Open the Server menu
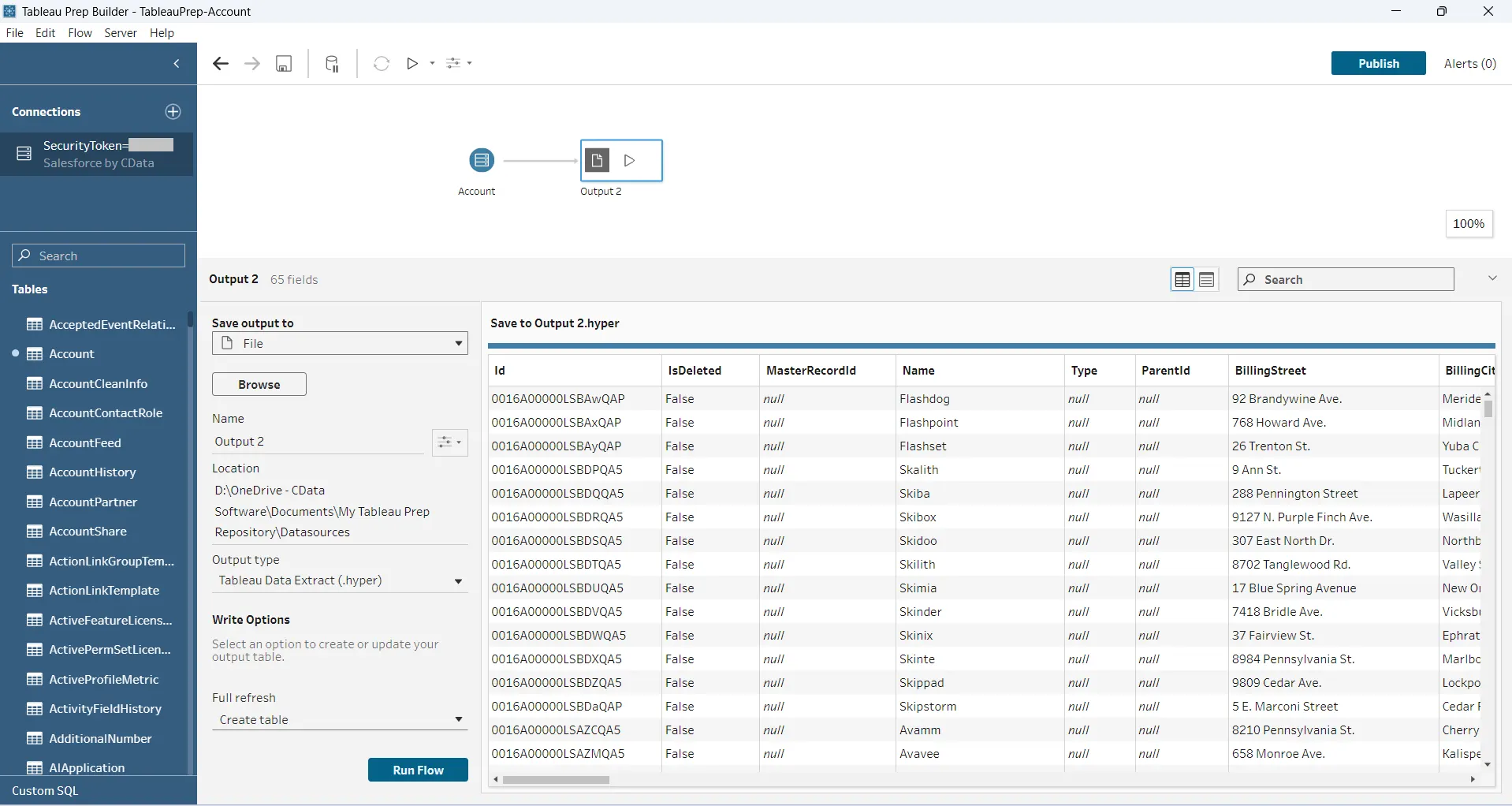Viewport: 1512px width, 806px height. click(x=121, y=33)
